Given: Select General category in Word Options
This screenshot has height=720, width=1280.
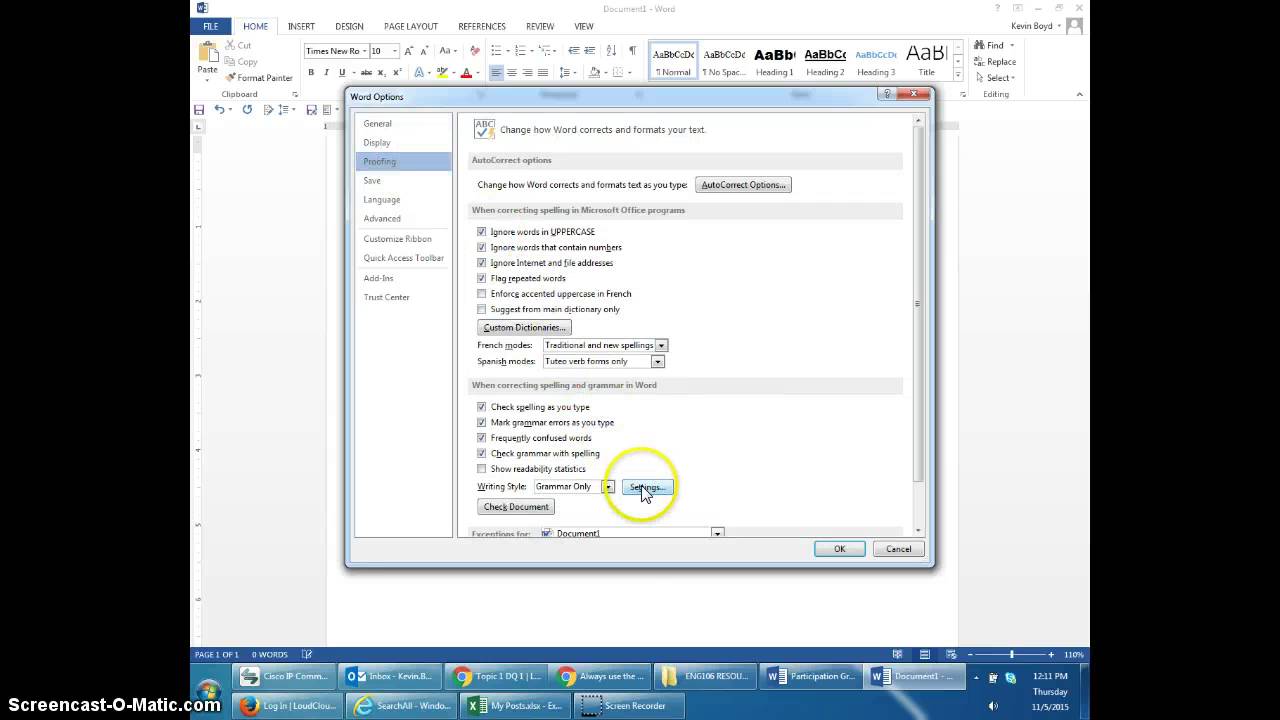Looking at the screenshot, I should coord(403,123).
